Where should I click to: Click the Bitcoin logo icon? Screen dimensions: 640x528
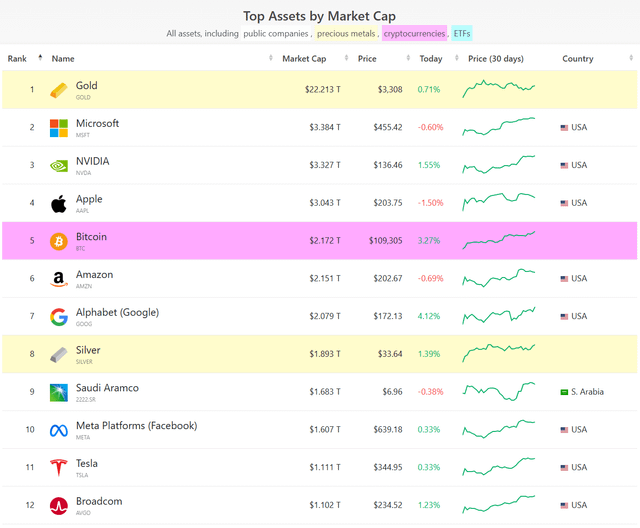pyautogui.click(x=59, y=242)
